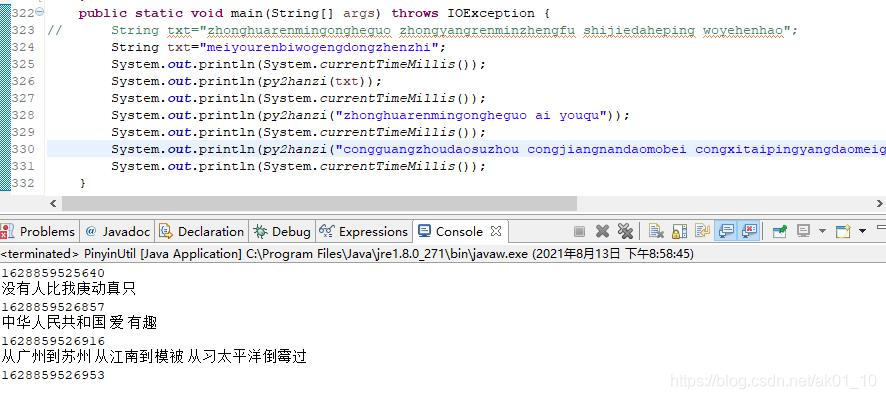Click console output 1628859526916
886x399 pixels.
[x=53, y=341]
